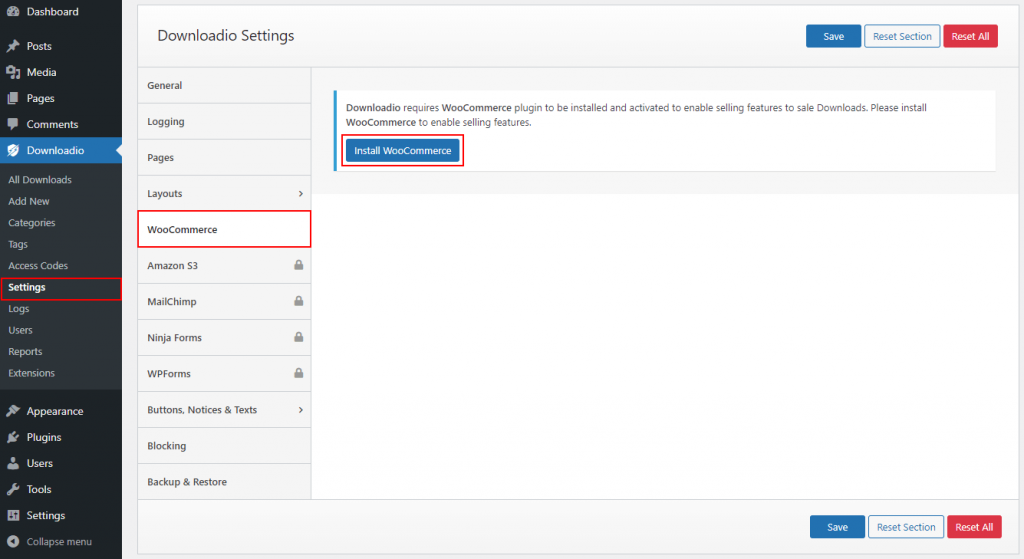Screen dimensions: 1024x559
Task: Click the Appearance paintbrush icon
Action: tap(12, 411)
